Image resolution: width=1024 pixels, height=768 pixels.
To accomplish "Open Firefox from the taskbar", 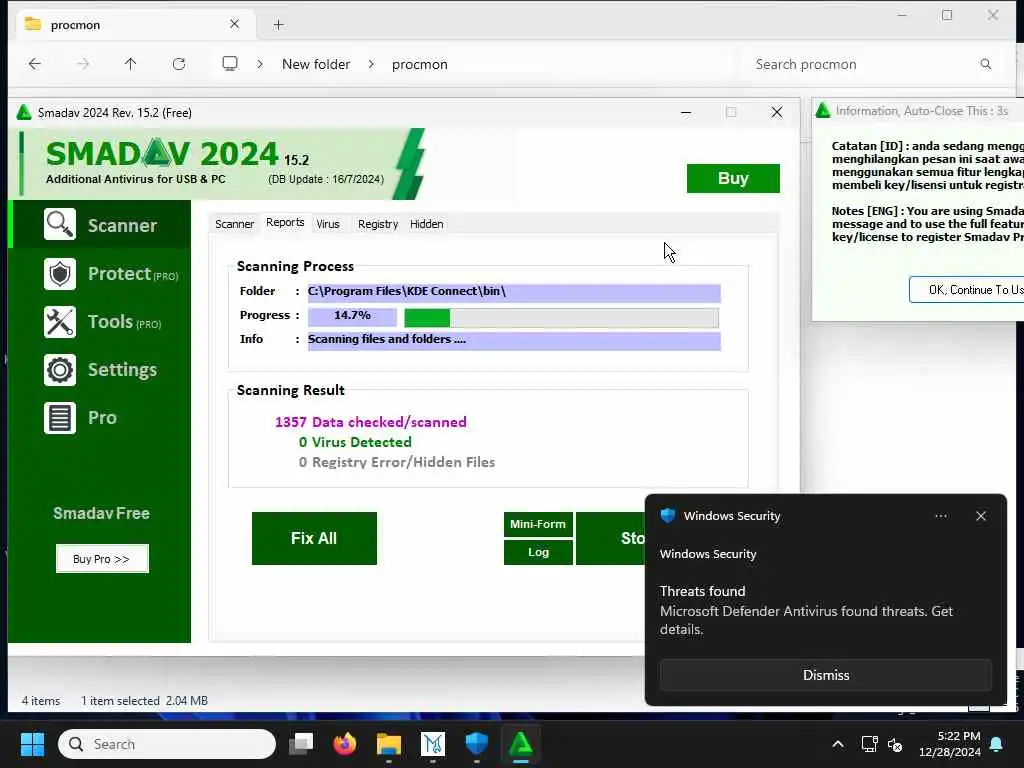I will point(345,744).
